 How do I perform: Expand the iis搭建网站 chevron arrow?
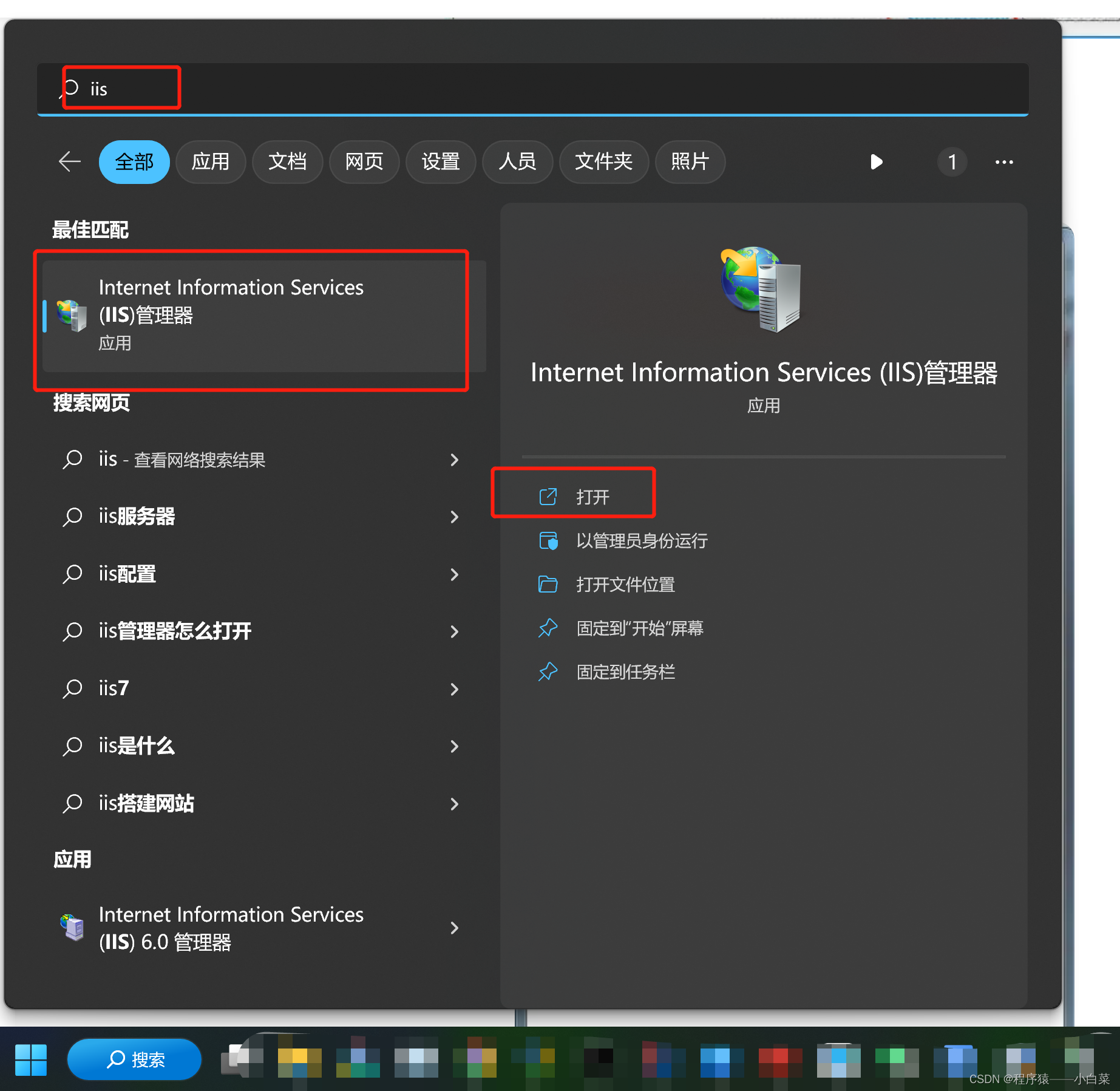point(454,803)
